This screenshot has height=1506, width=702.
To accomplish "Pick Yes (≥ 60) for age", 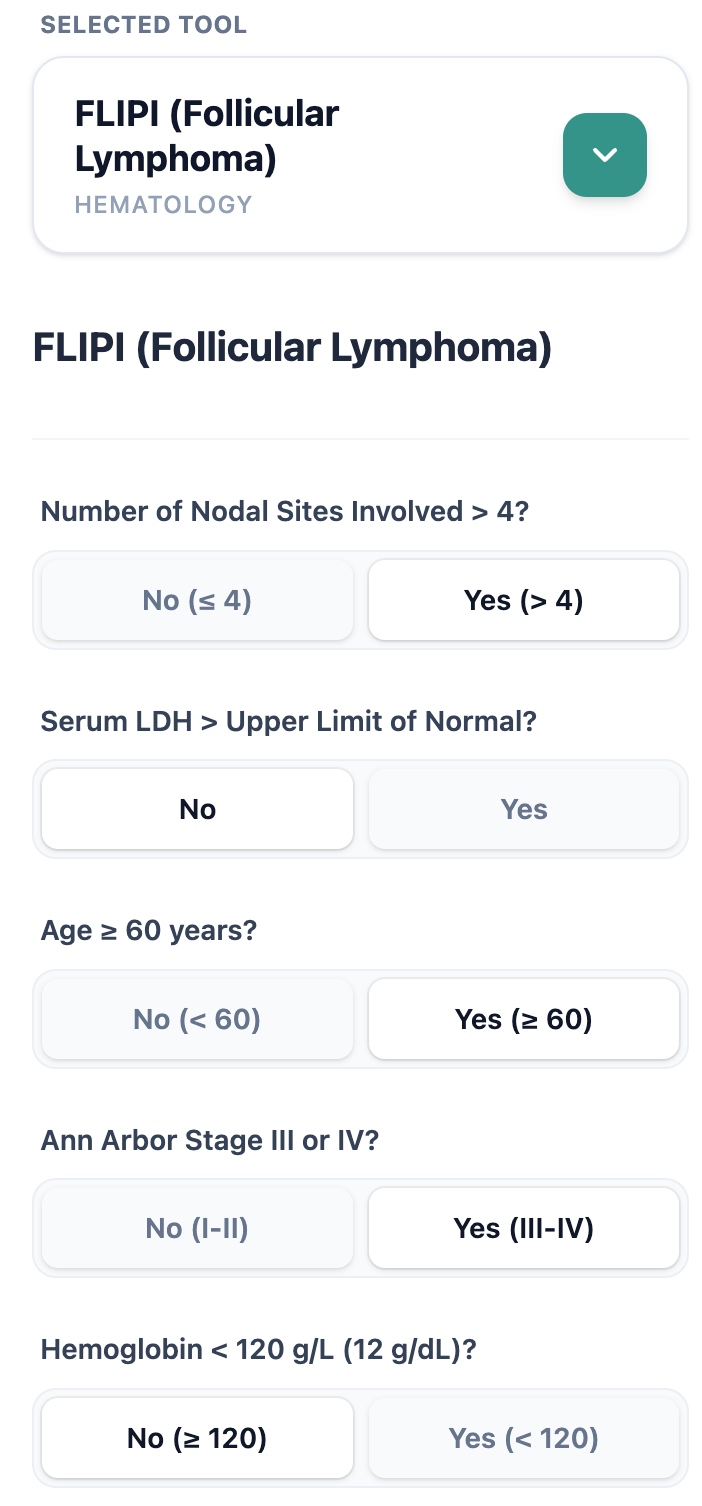I will coord(524,1019).
